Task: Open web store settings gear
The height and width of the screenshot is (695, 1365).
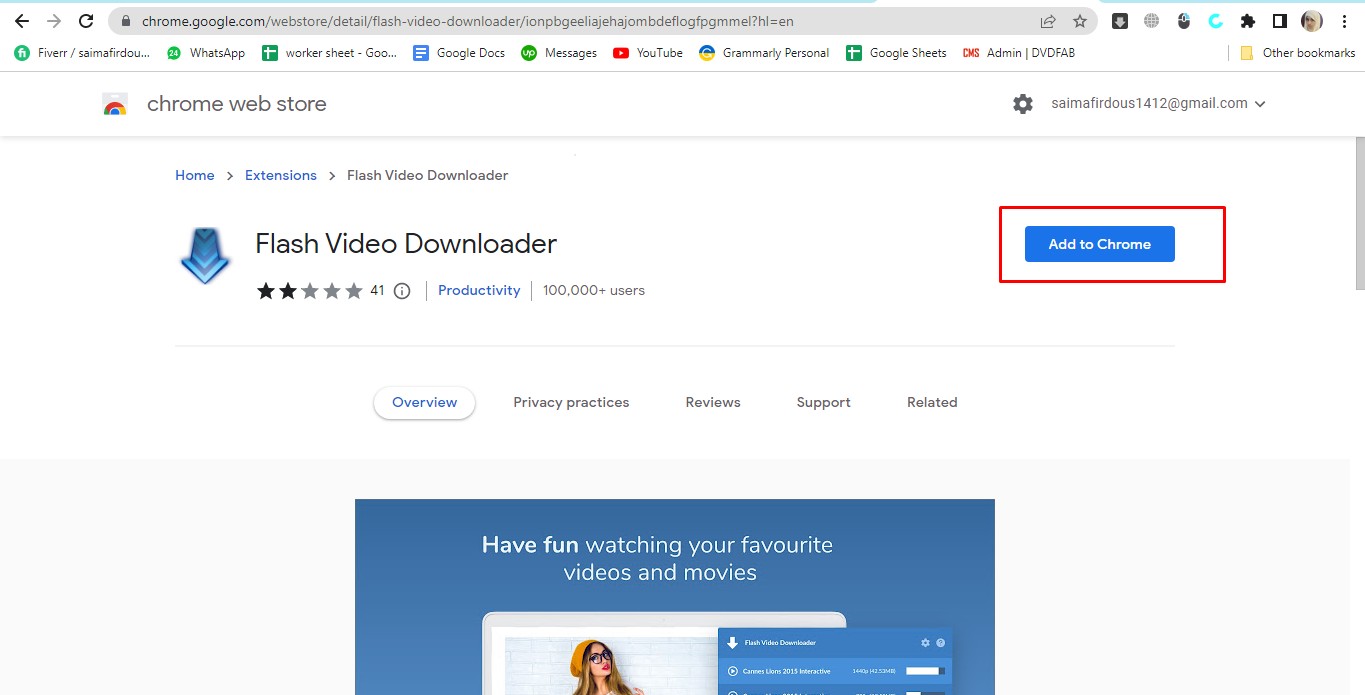Action: pyautogui.click(x=1022, y=104)
